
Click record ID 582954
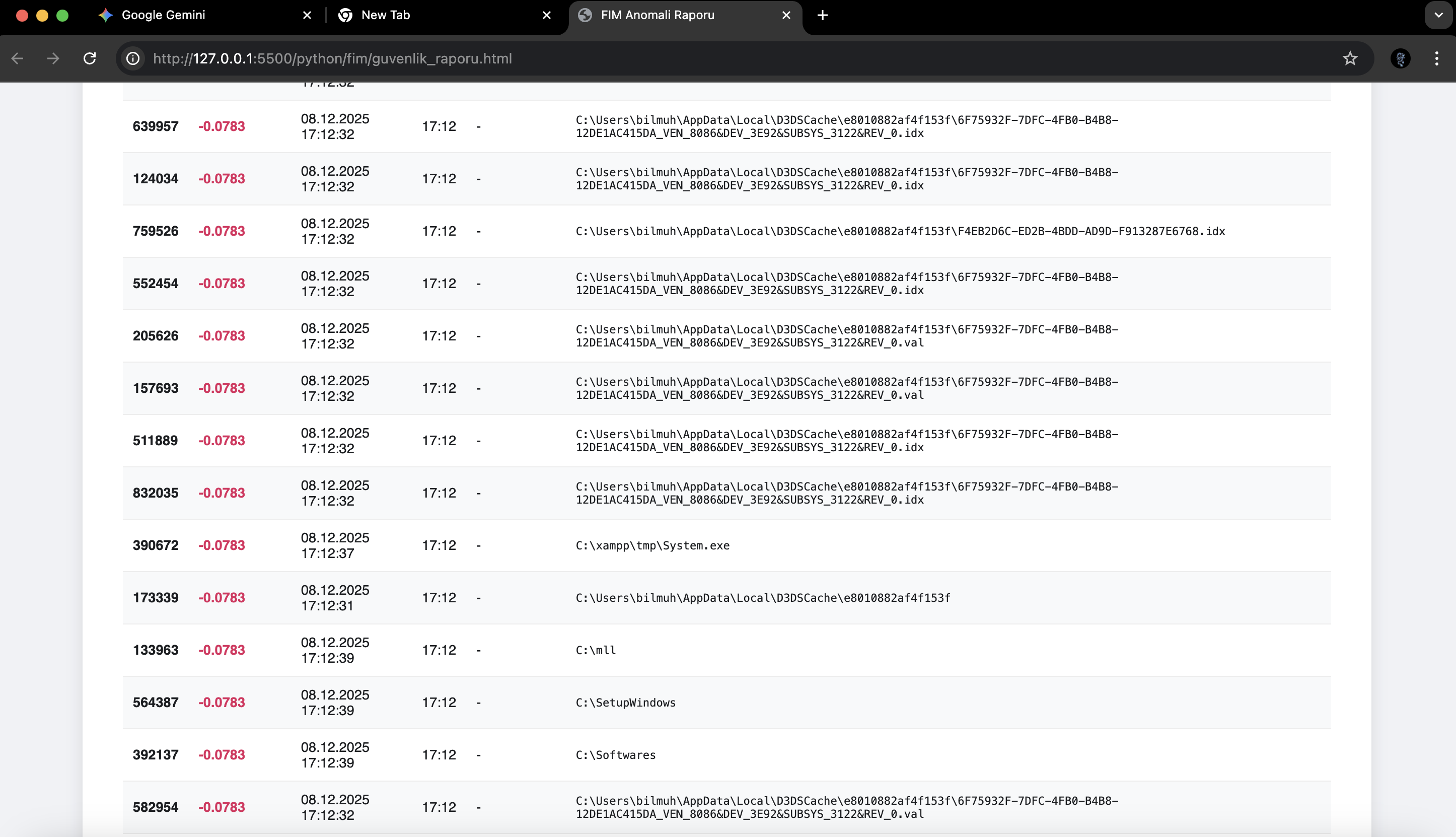[156, 807]
